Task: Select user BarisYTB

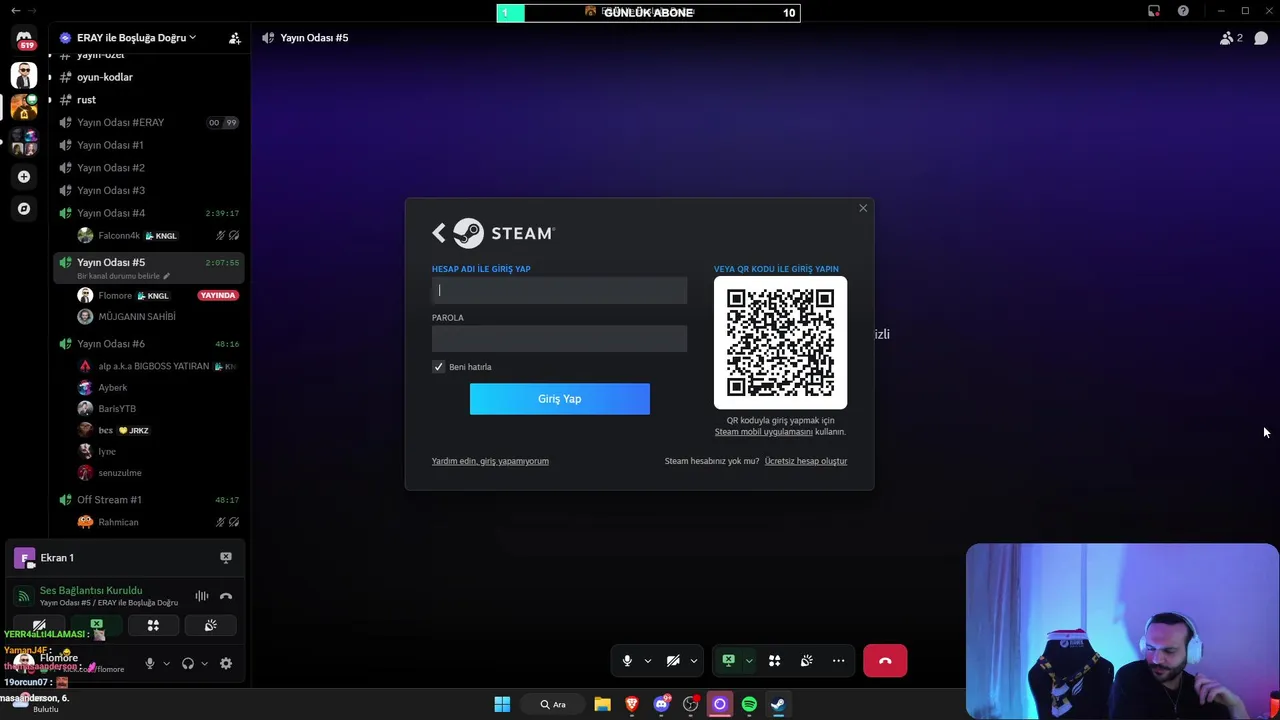Action: tap(116, 409)
